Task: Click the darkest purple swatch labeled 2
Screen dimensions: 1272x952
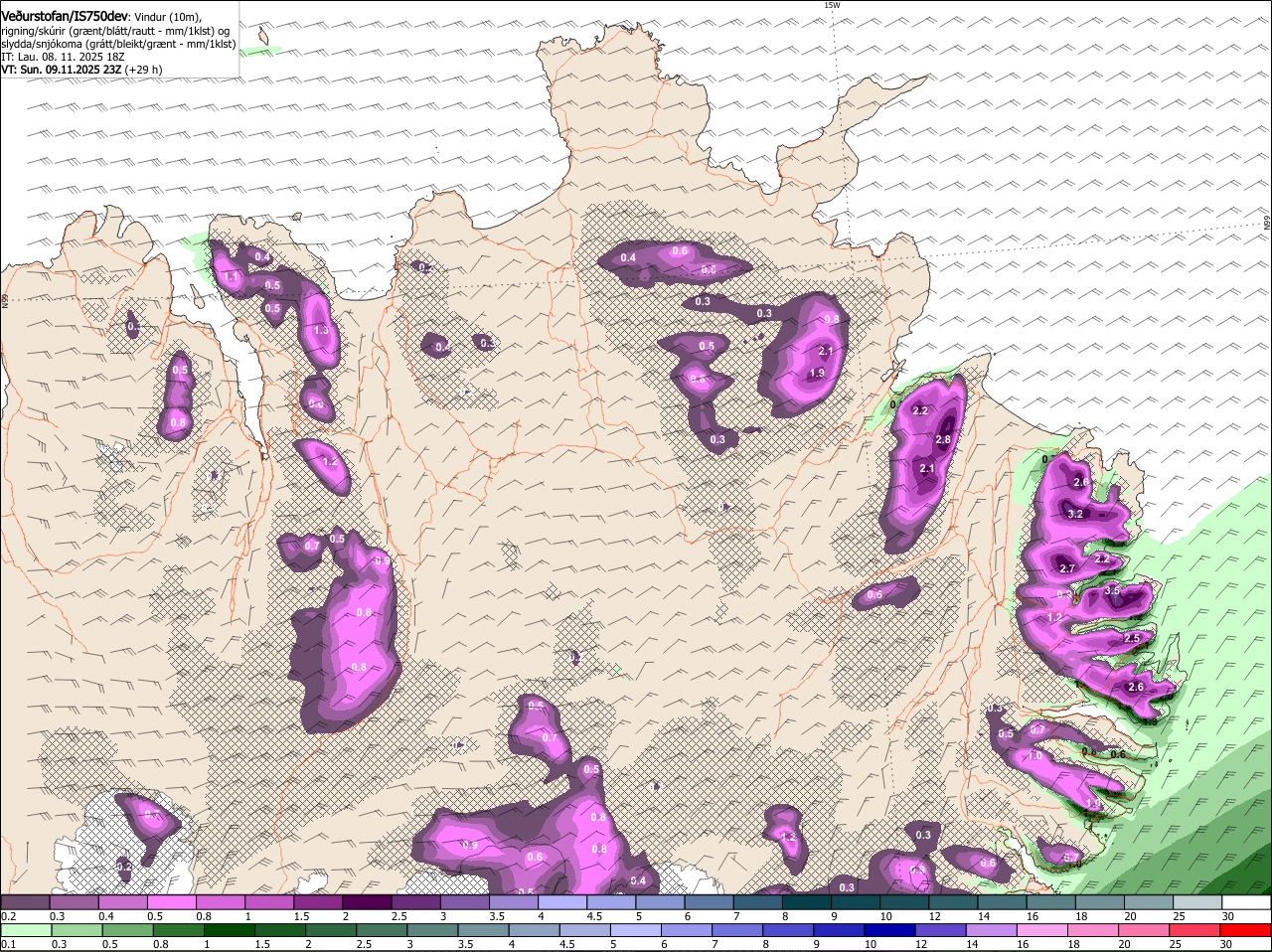Action: pos(367,901)
